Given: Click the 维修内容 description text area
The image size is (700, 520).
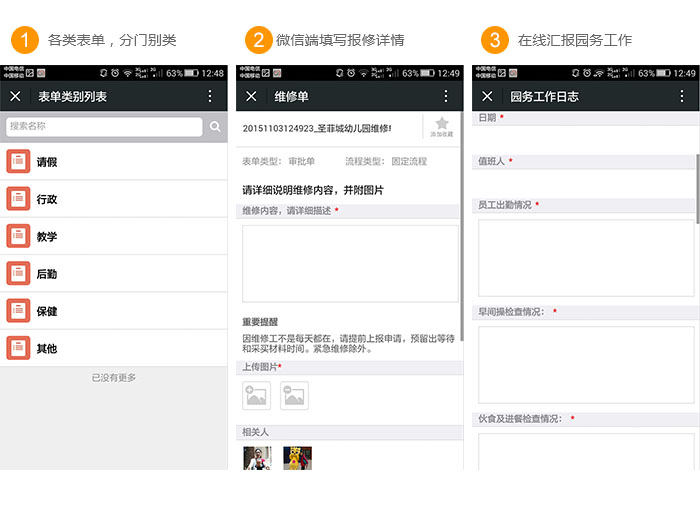Looking at the screenshot, I should (350, 263).
